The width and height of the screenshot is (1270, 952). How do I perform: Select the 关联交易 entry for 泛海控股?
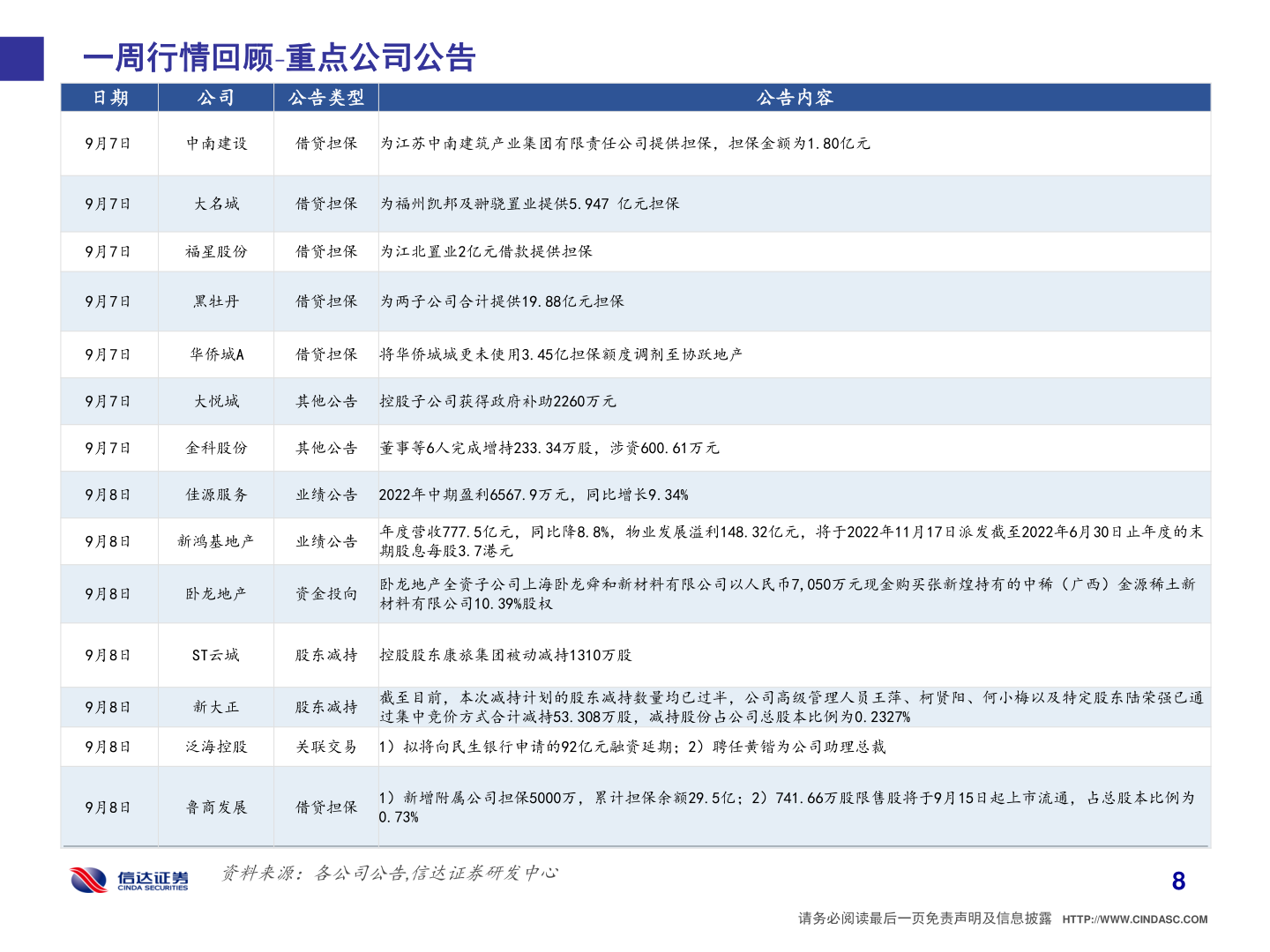tap(325, 746)
